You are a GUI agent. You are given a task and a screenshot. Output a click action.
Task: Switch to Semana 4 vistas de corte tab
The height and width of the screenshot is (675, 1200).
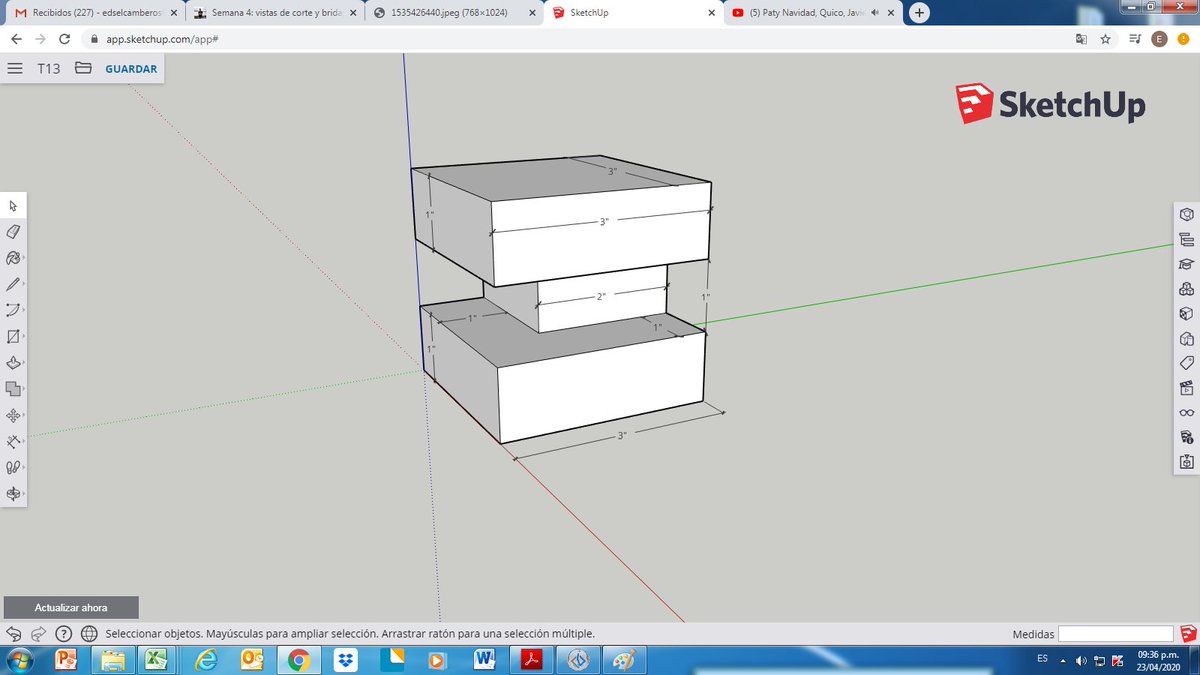(273, 13)
